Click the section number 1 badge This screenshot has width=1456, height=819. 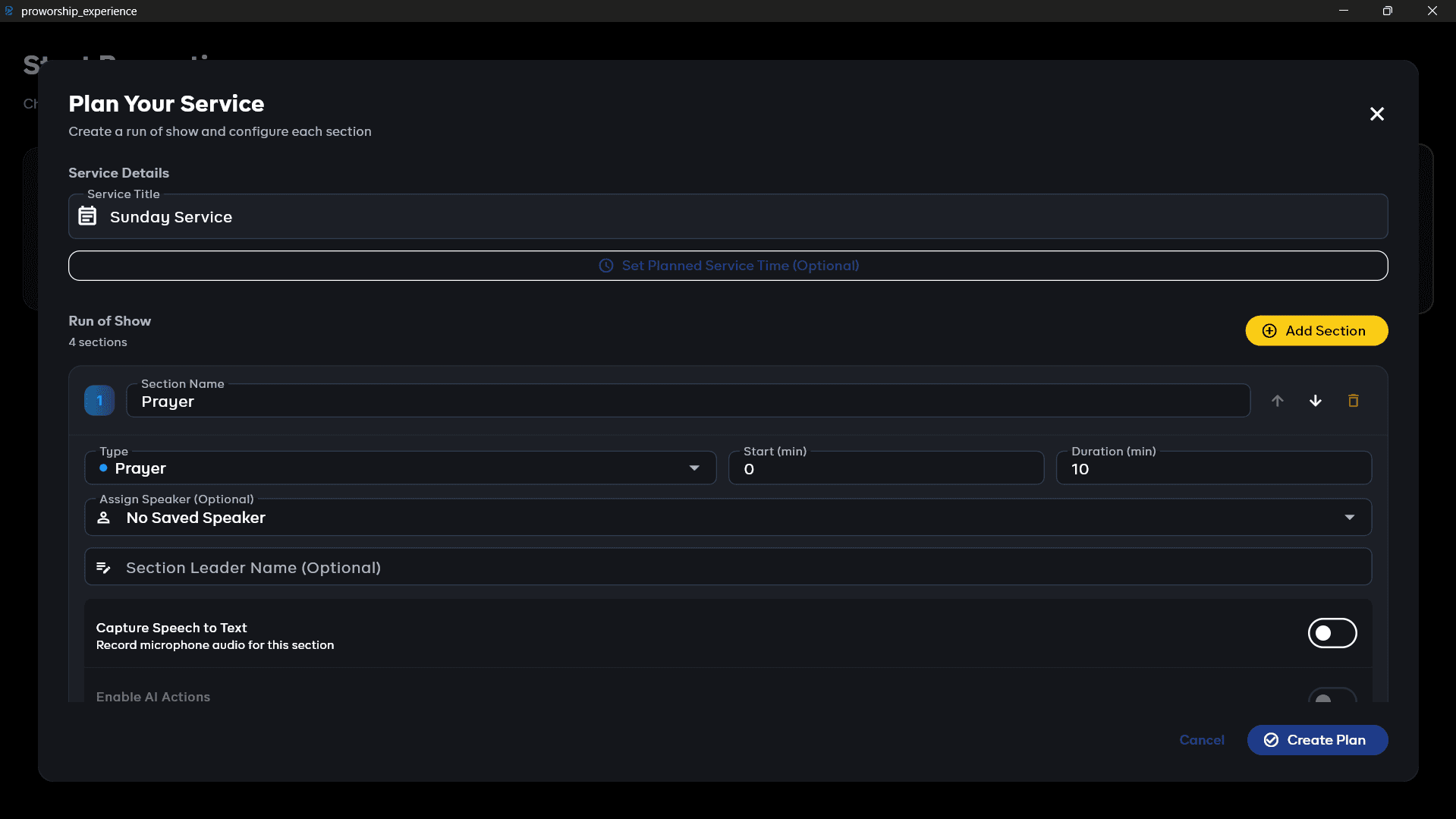(99, 400)
